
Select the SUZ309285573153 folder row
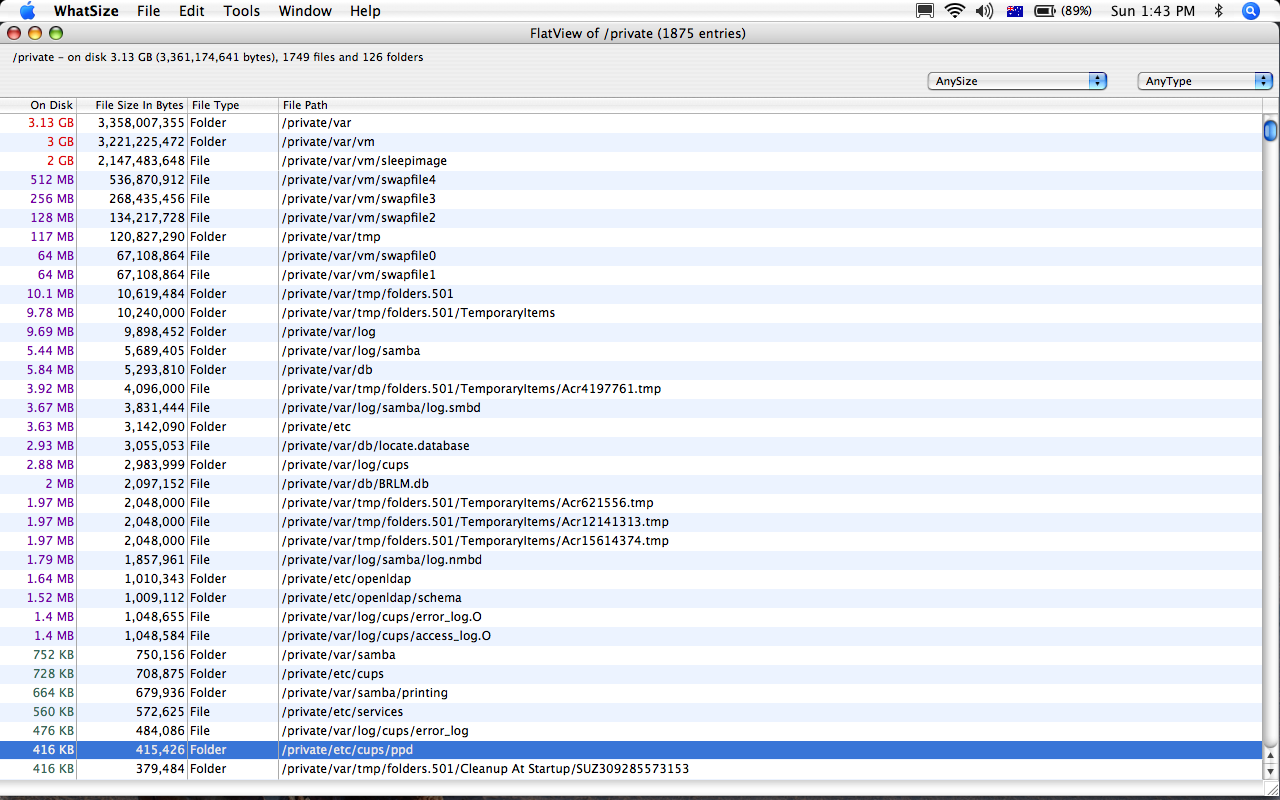point(631,769)
